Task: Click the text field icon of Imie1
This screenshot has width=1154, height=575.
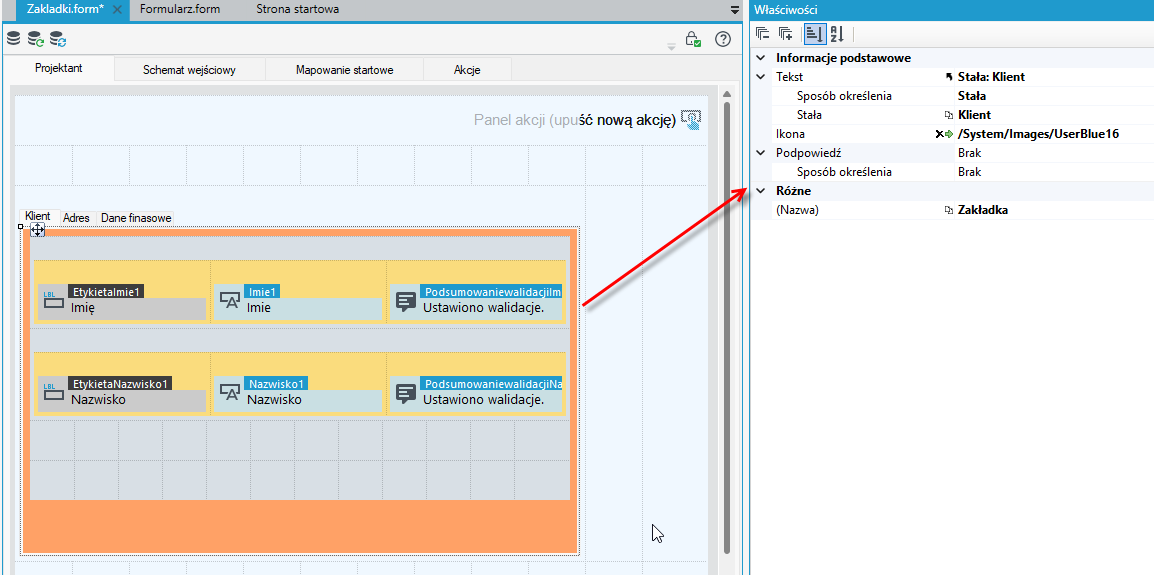Action: point(230,300)
